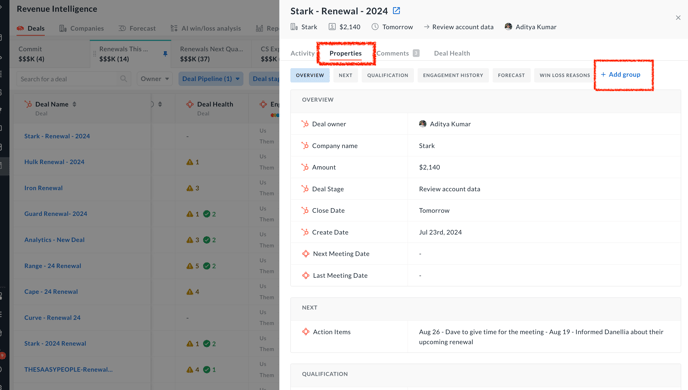Click the diamond icon beside Last Meeting Date

(x=305, y=276)
